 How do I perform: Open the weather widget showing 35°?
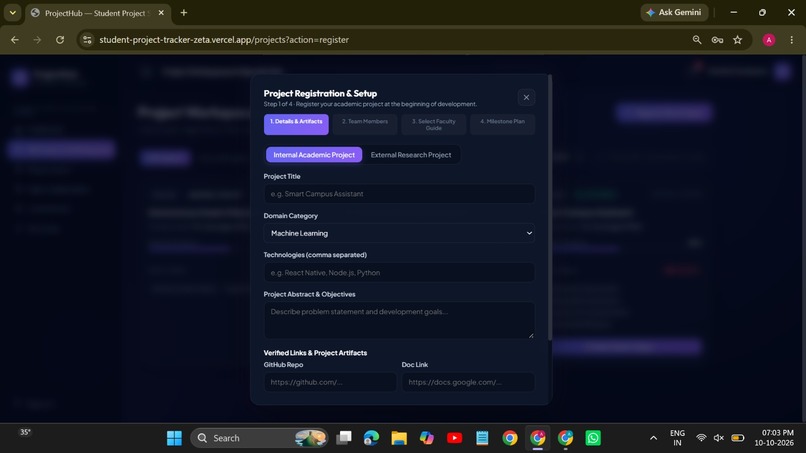(x=25, y=432)
